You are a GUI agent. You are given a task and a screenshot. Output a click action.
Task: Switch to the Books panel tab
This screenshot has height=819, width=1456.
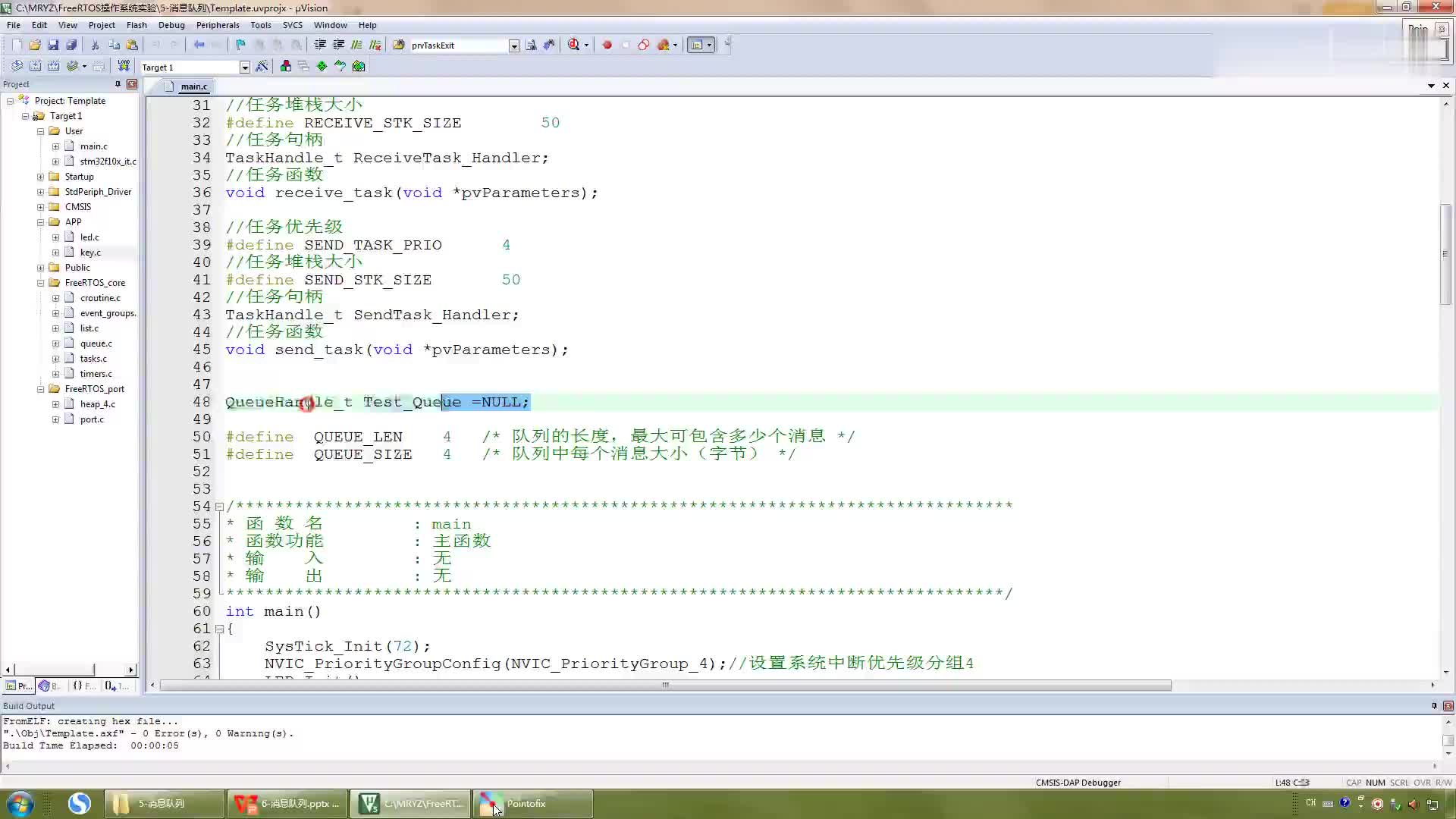coord(50,686)
